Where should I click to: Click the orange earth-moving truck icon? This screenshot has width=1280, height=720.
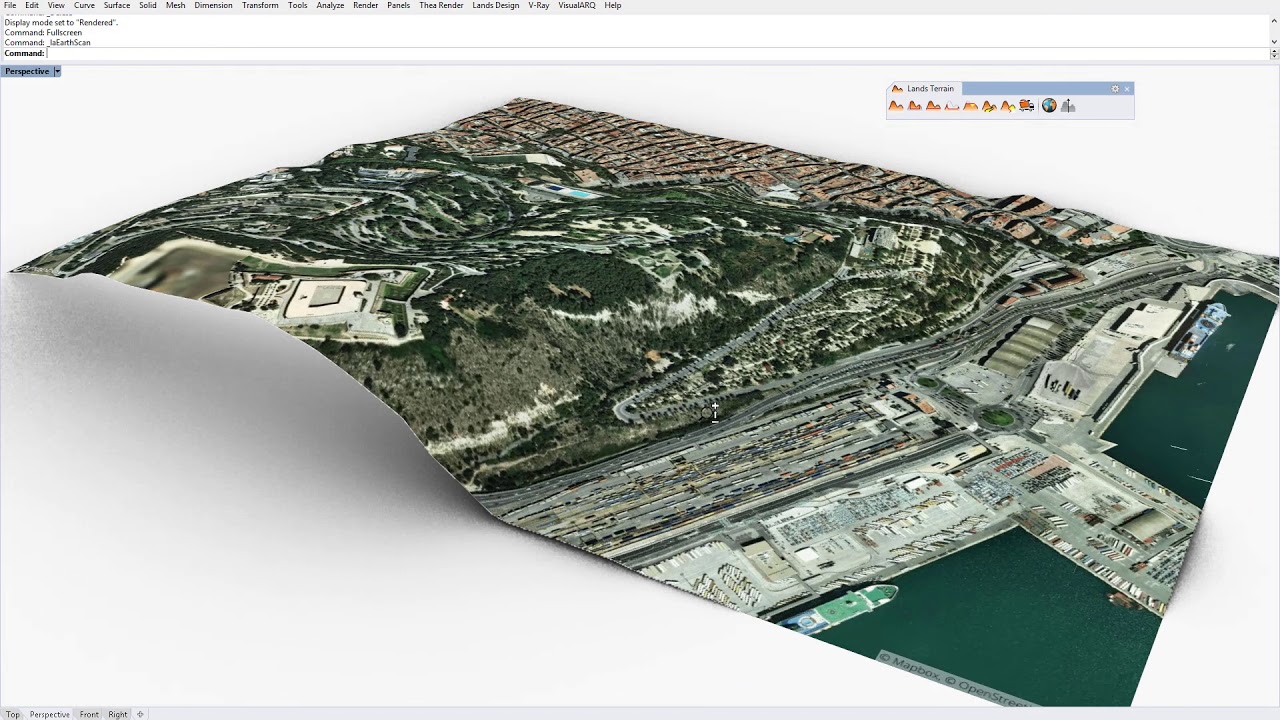[1026, 106]
